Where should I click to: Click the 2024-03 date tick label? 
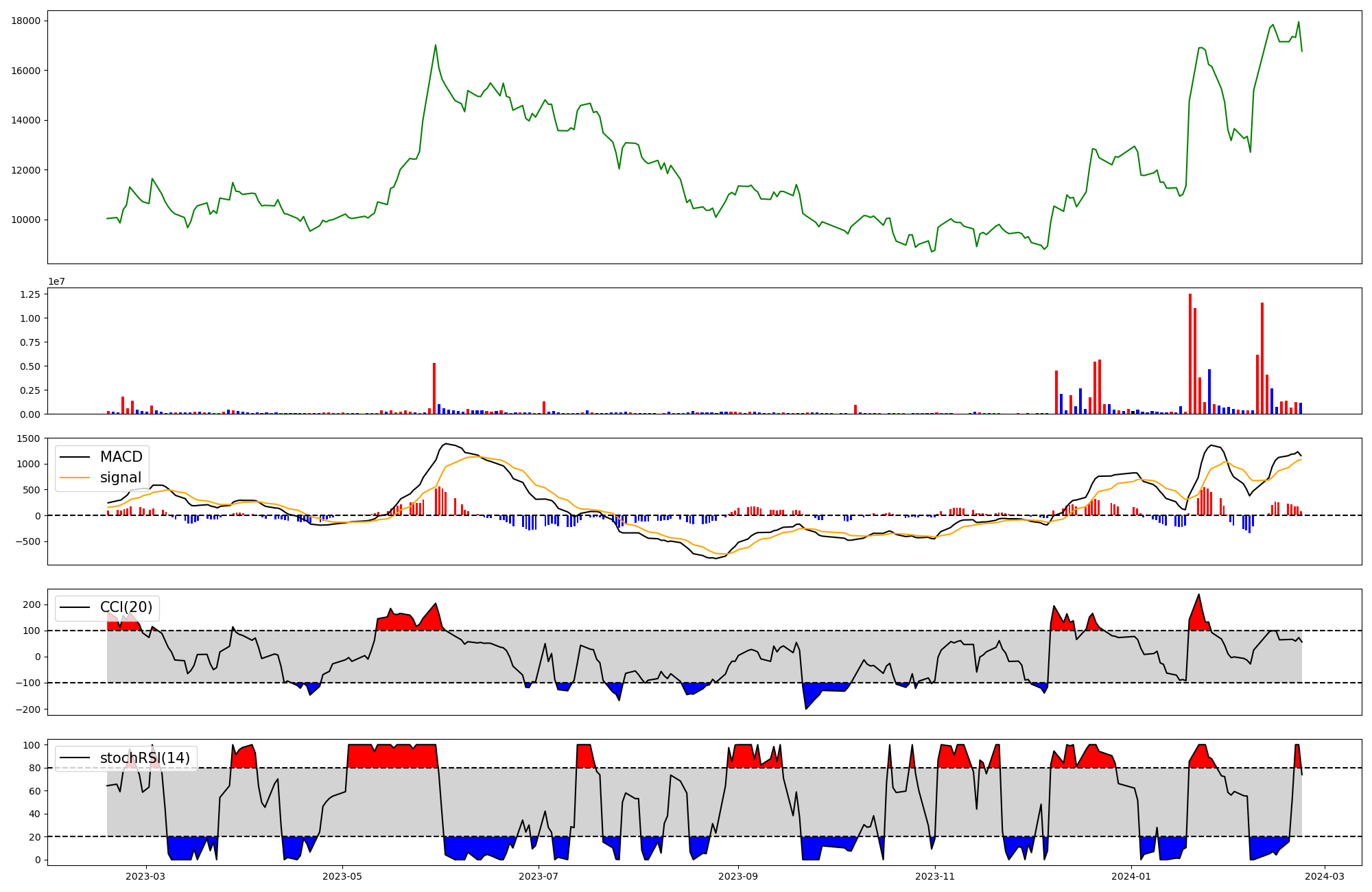click(x=1325, y=876)
